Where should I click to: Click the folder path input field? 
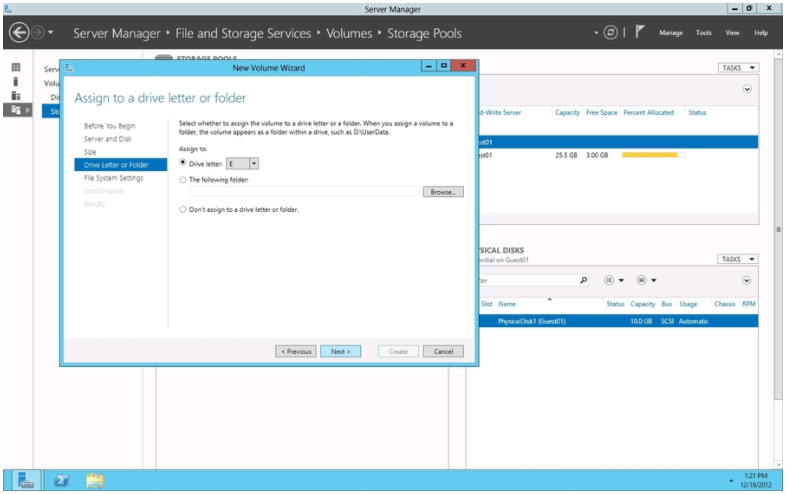point(304,191)
